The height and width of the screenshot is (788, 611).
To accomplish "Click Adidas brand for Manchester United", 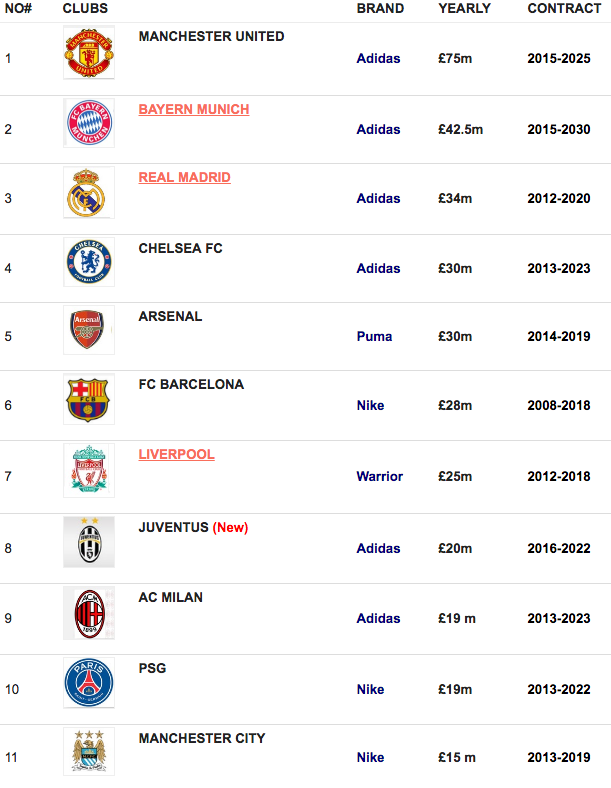I will pos(378,58).
